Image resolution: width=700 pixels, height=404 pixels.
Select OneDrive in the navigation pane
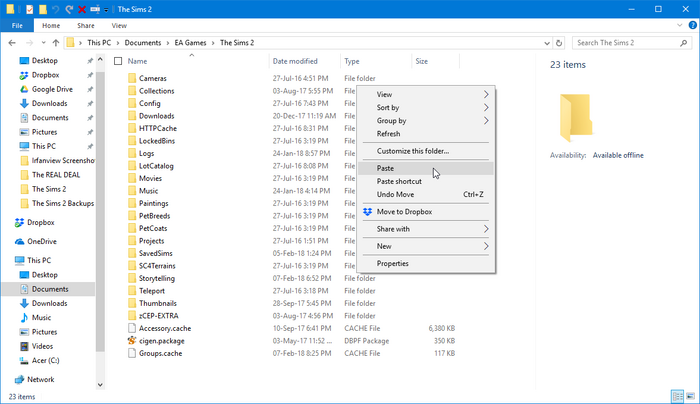pyautogui.click(x=42, y=242)
